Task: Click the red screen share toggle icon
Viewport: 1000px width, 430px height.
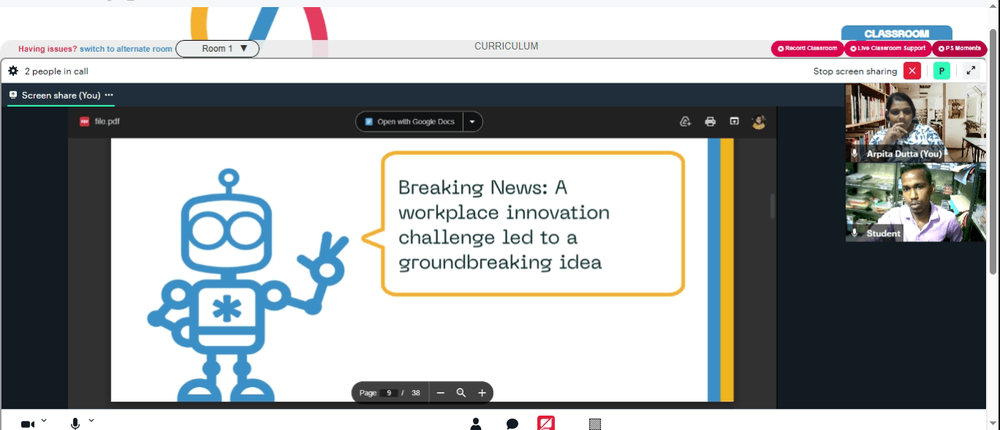Action: (546, 424)
